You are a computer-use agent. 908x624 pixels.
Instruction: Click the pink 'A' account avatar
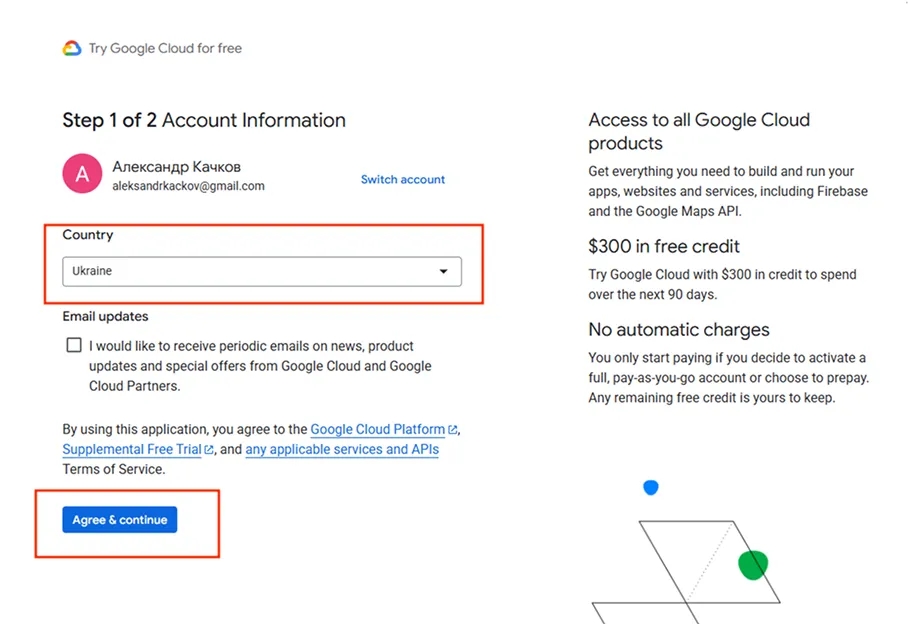[x=82, y=173]
